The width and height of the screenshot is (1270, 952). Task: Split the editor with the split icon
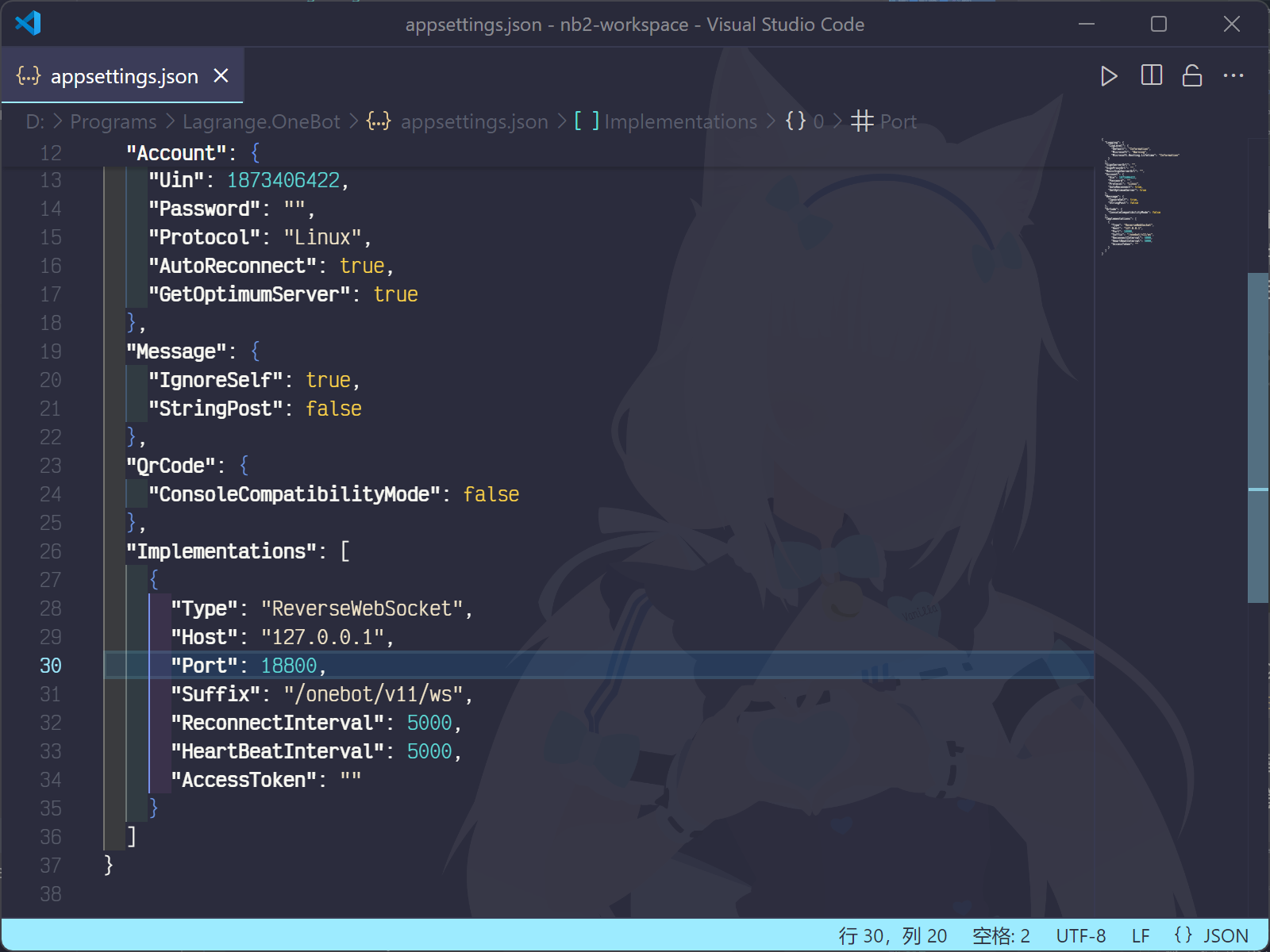1151,75
